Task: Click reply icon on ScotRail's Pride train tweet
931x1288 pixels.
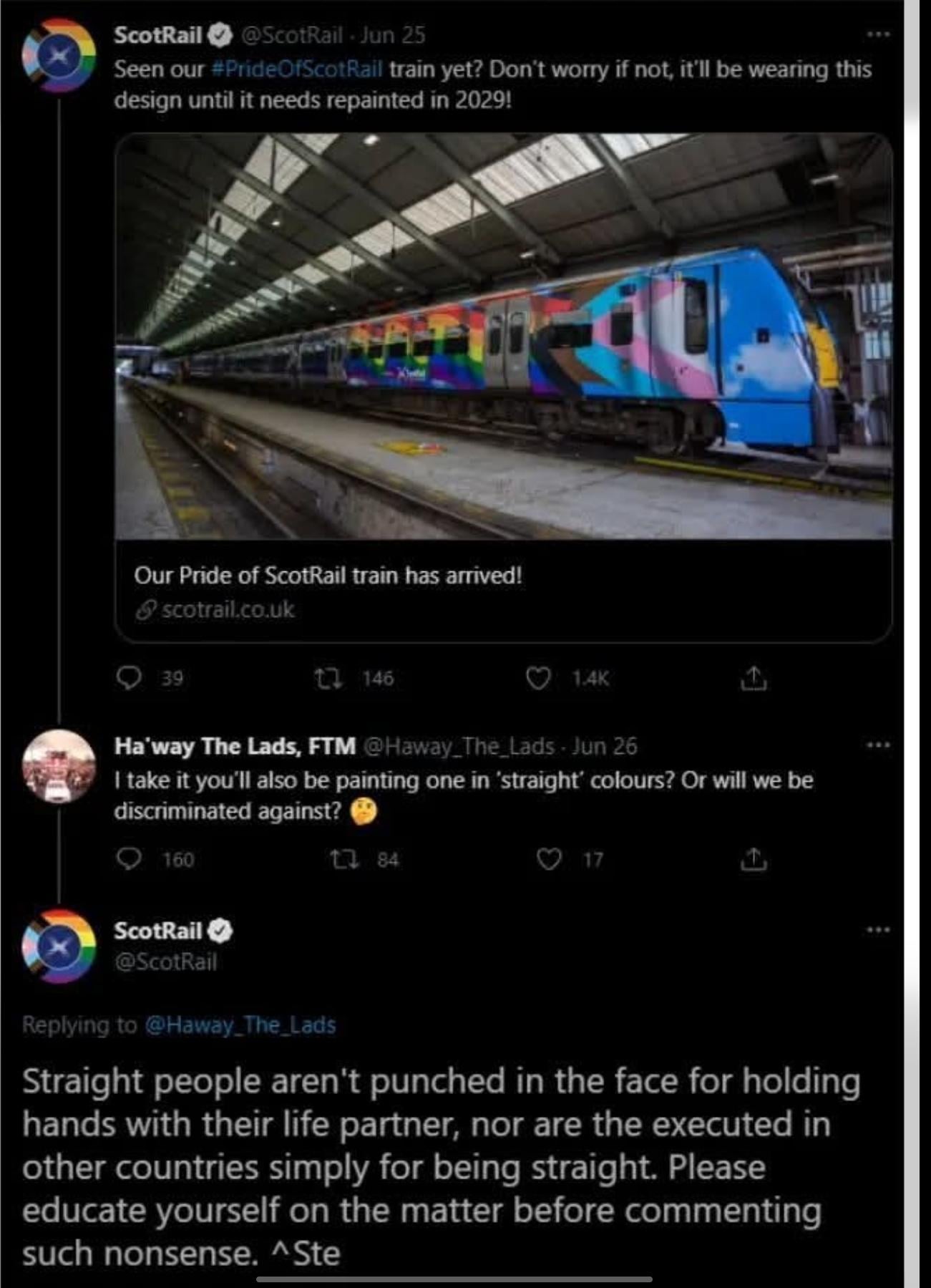Action: (x=129, y=677)
